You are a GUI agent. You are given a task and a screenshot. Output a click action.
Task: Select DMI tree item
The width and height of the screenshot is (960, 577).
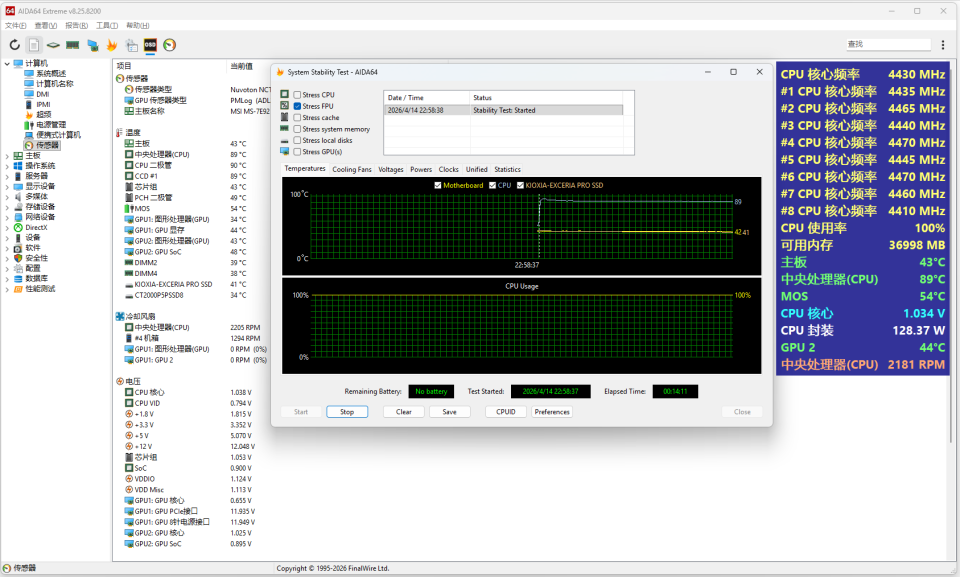click(42, 94)
